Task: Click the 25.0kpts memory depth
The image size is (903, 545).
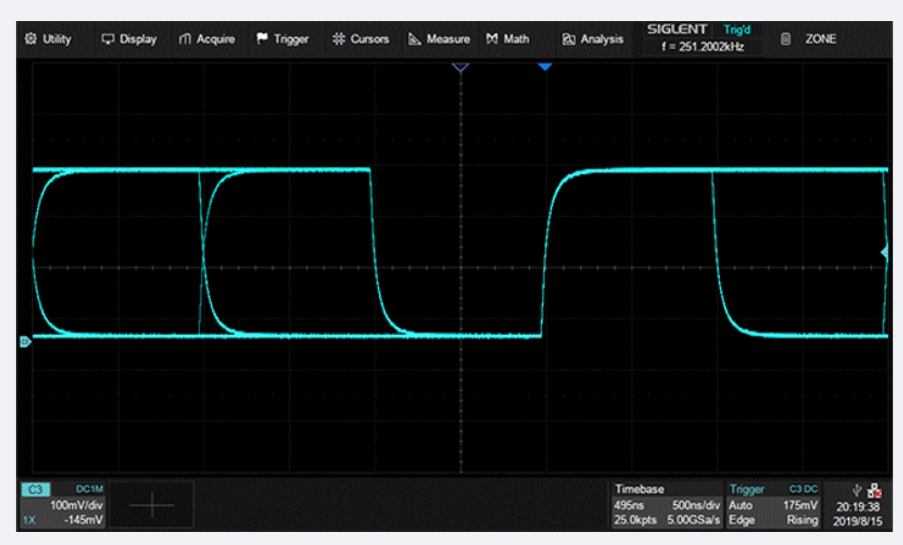Action: (x=635, y=520)
